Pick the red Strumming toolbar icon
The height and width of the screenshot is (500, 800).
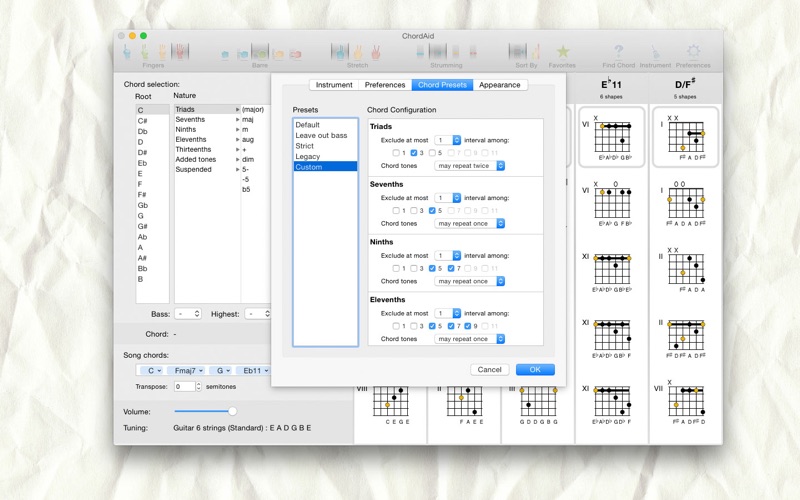point(473,52)
